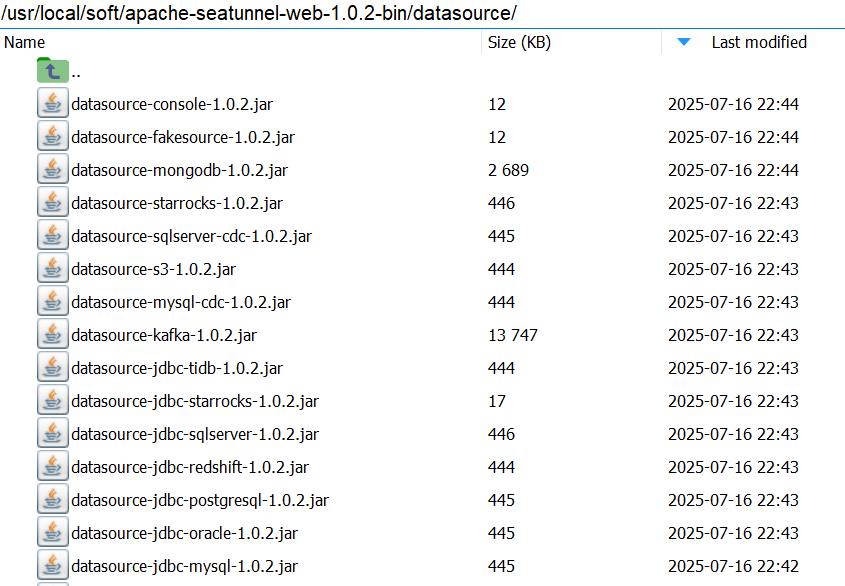Select file datasource-sqlserver-cdc-1.0.2.jar
Viewport: 845px width, 586px height.
(191, 236)
